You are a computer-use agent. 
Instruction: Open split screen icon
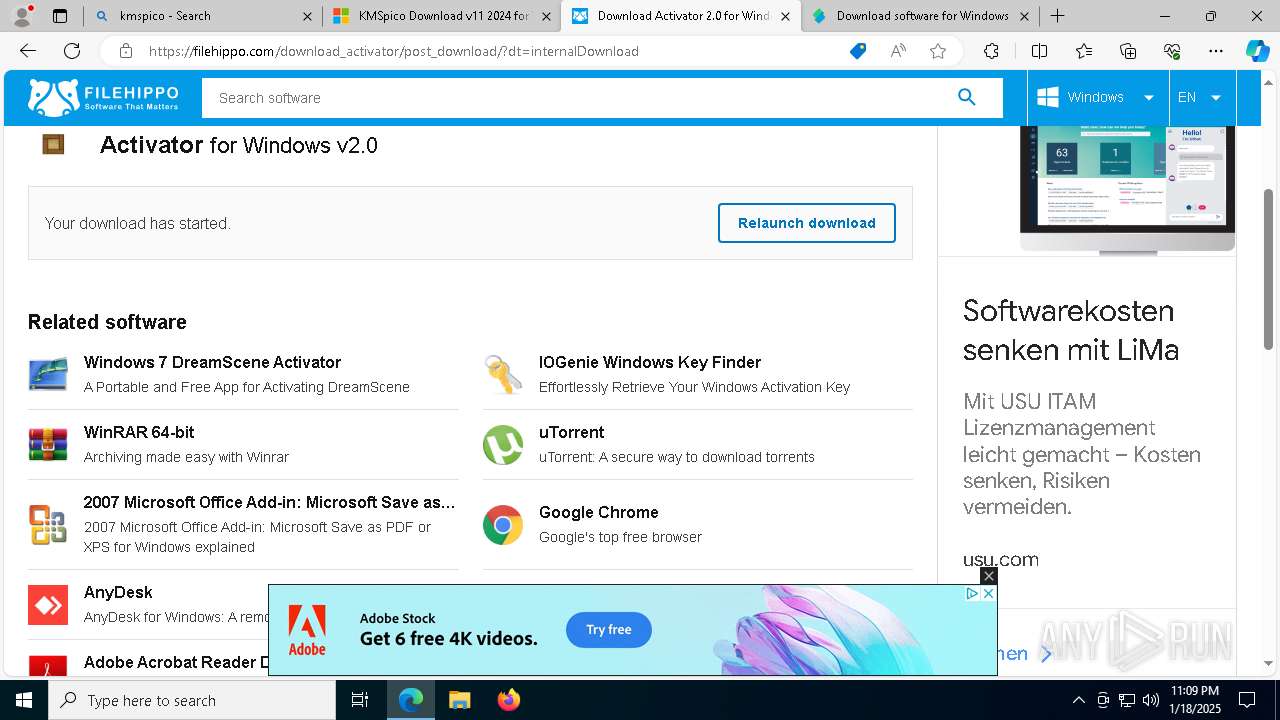[1039, 51]
